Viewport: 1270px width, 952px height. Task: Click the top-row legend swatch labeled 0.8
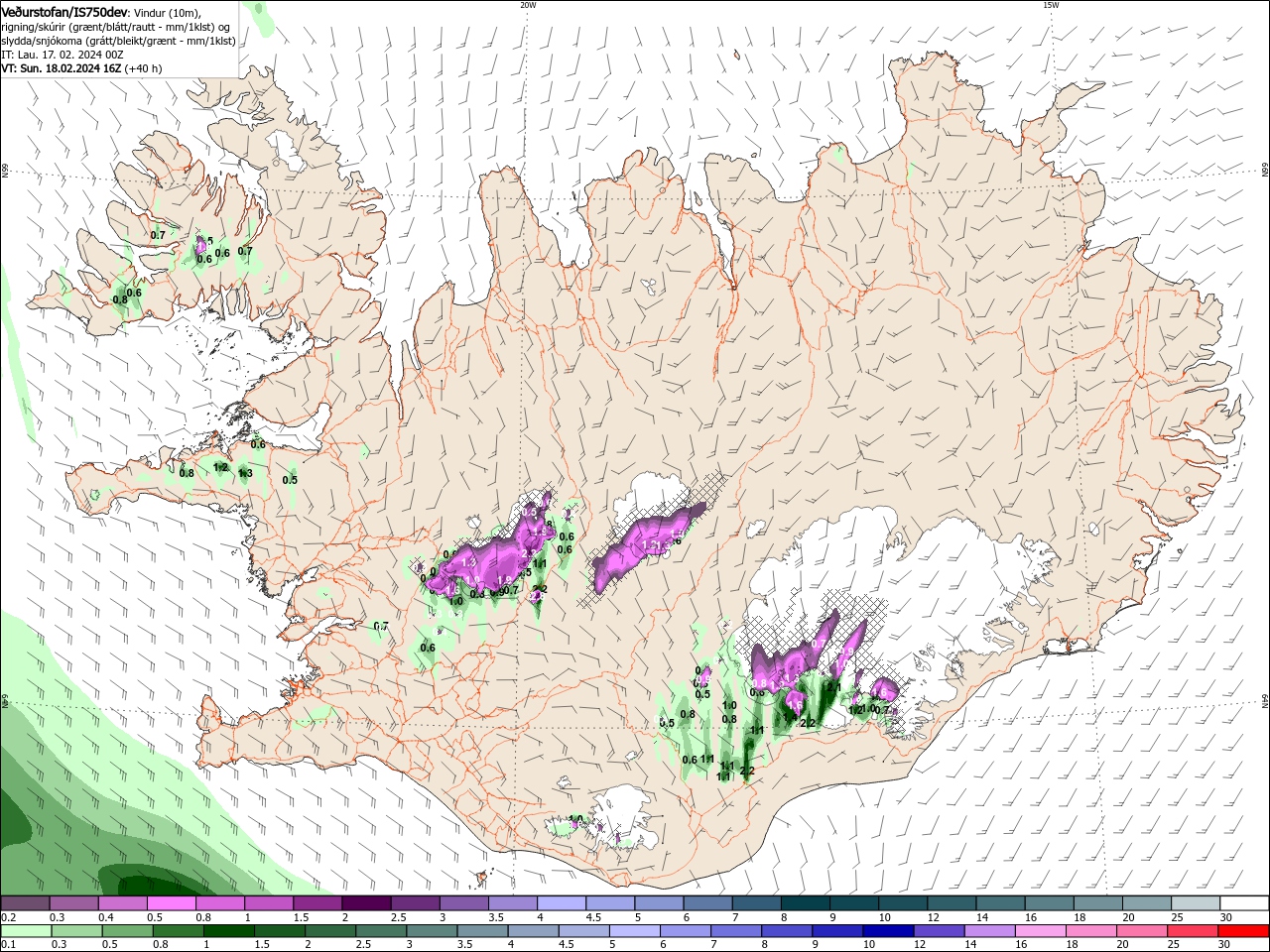[220, 903]
